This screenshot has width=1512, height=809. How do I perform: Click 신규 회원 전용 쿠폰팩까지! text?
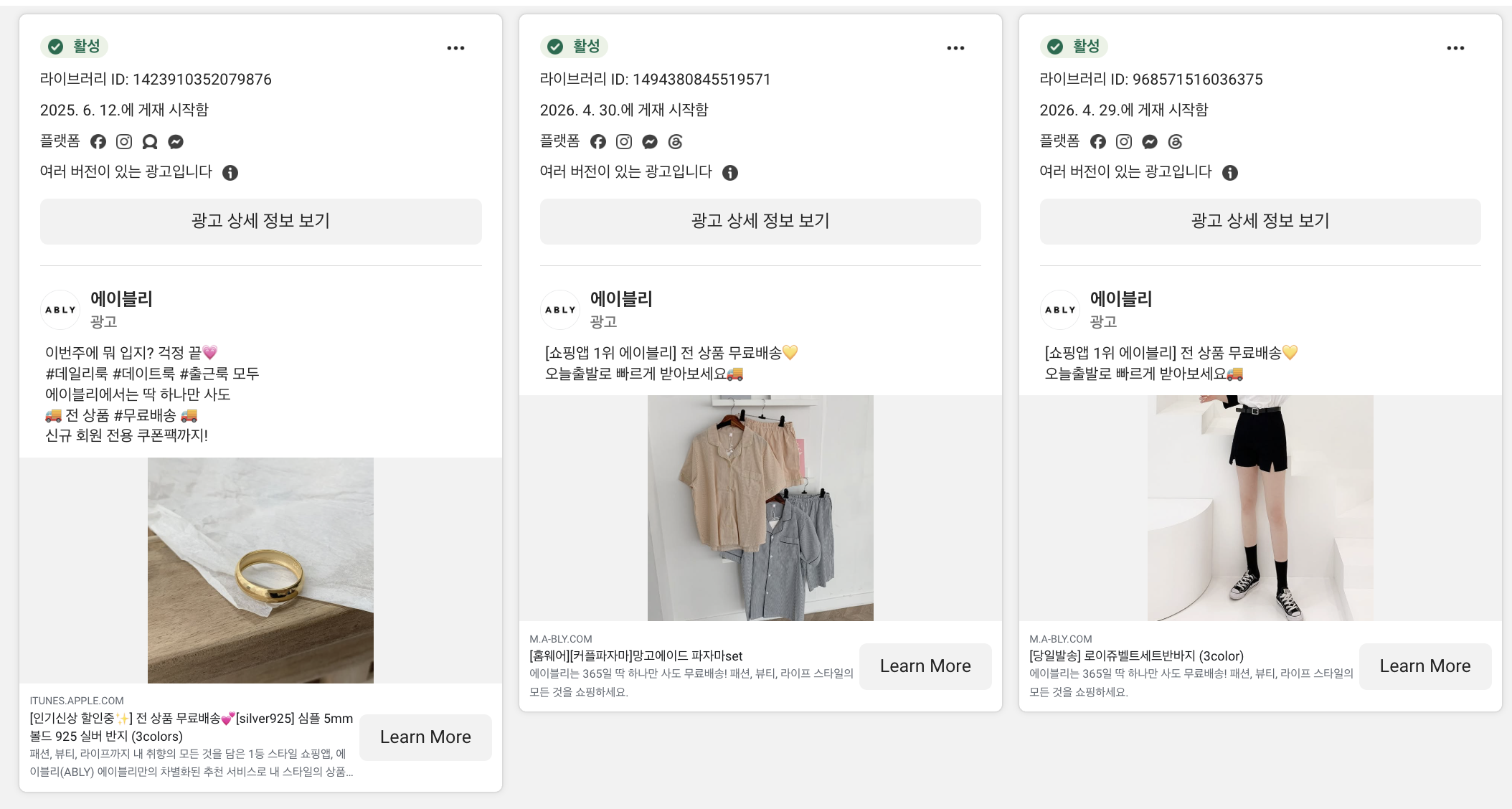click(126, 435)
